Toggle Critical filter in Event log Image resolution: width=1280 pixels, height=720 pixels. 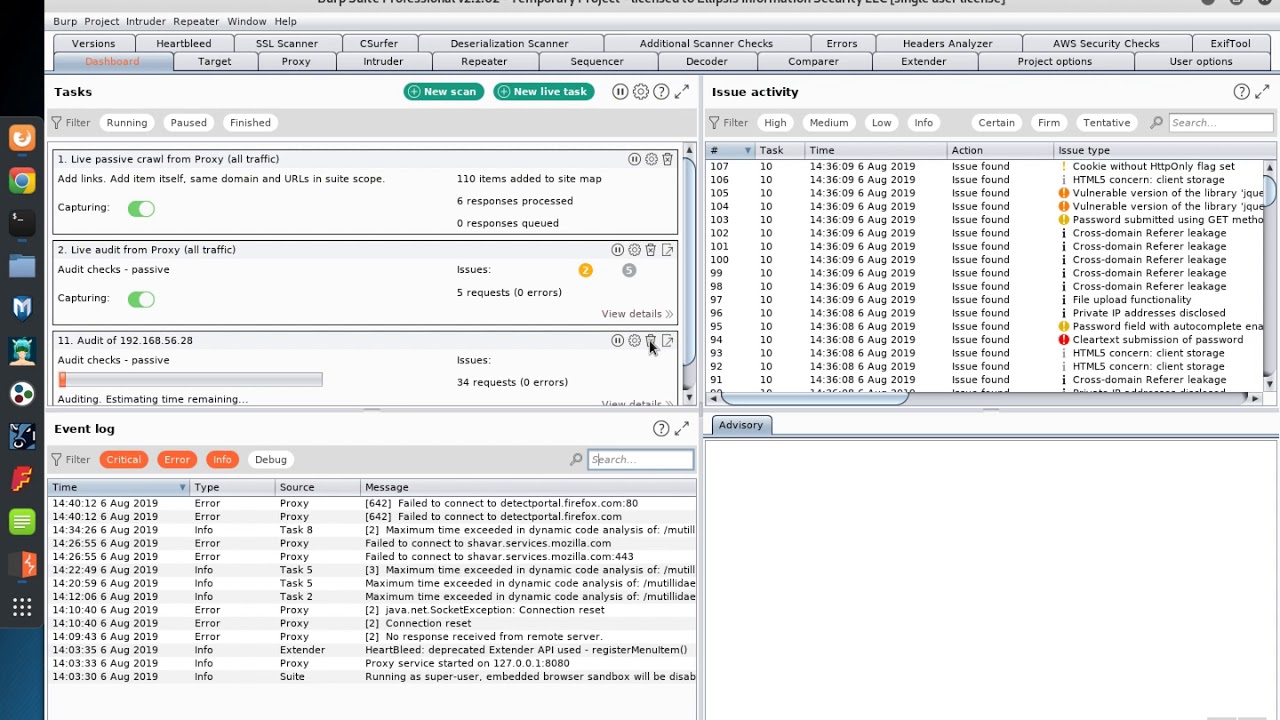tap(124, 460)
